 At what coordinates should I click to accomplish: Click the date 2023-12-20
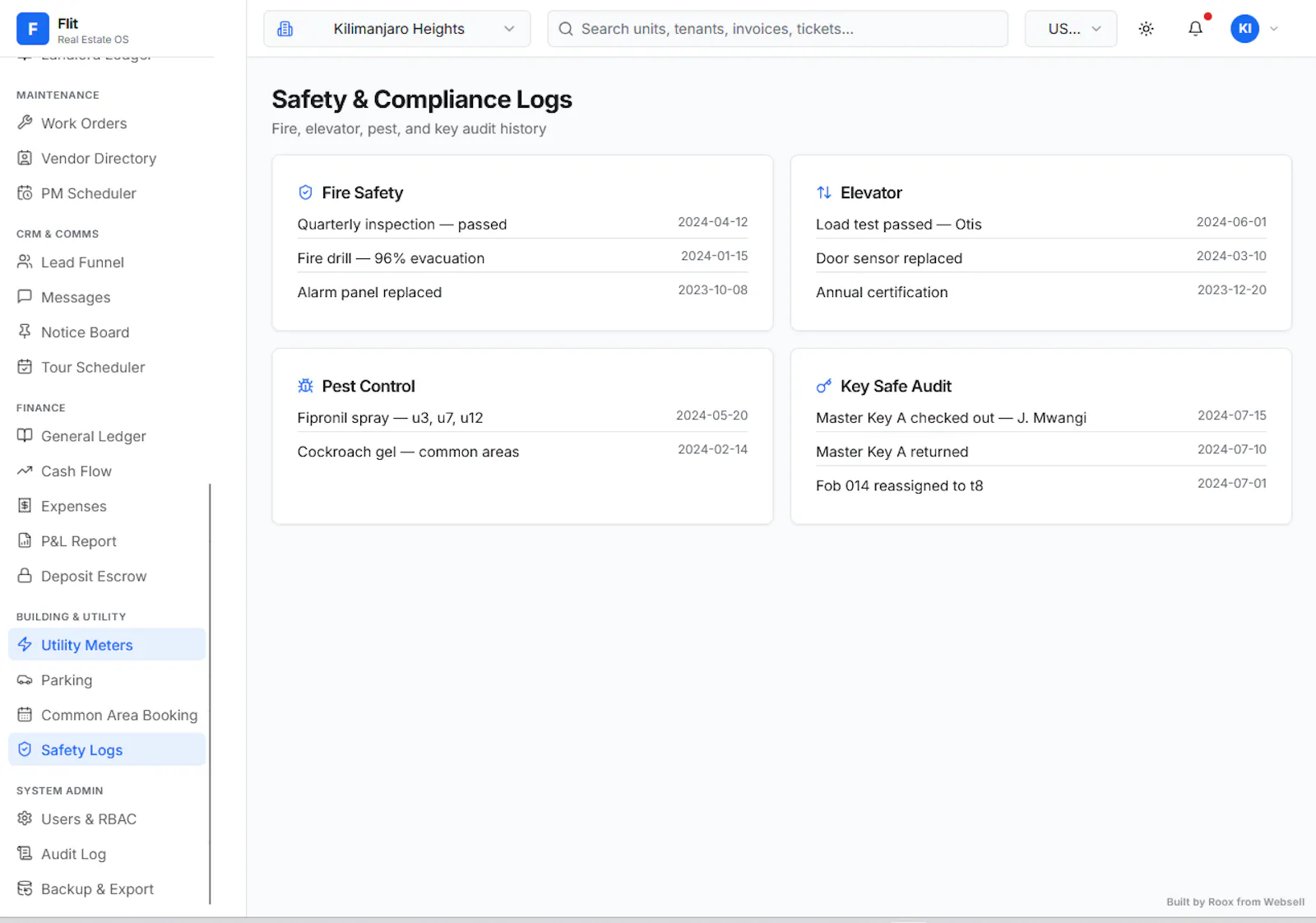point(1231,290)
